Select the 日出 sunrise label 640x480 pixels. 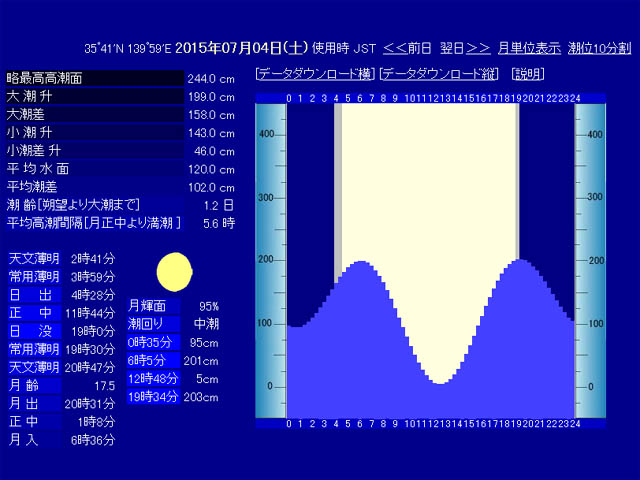click(x=34, y=295)
